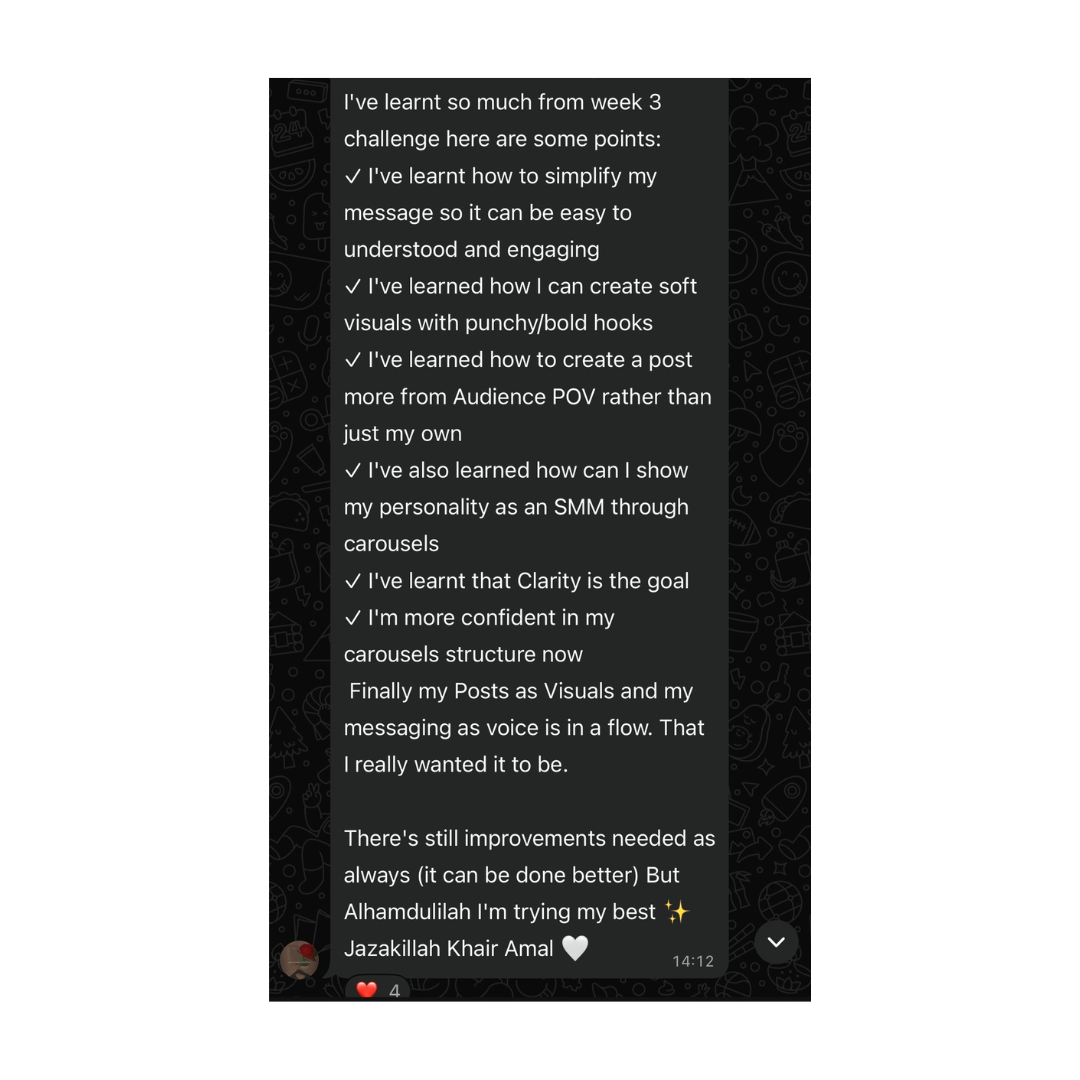The image size is (1080, 1080).
Task: Click the checkmark before 'I'm more confident in my'
Action: 352,618
